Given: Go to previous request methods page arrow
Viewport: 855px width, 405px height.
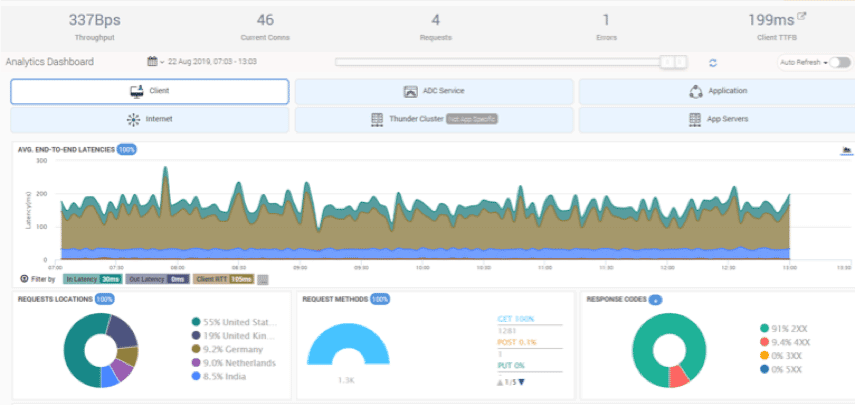Looking at the screenshot, I should [x=500, y=382].
